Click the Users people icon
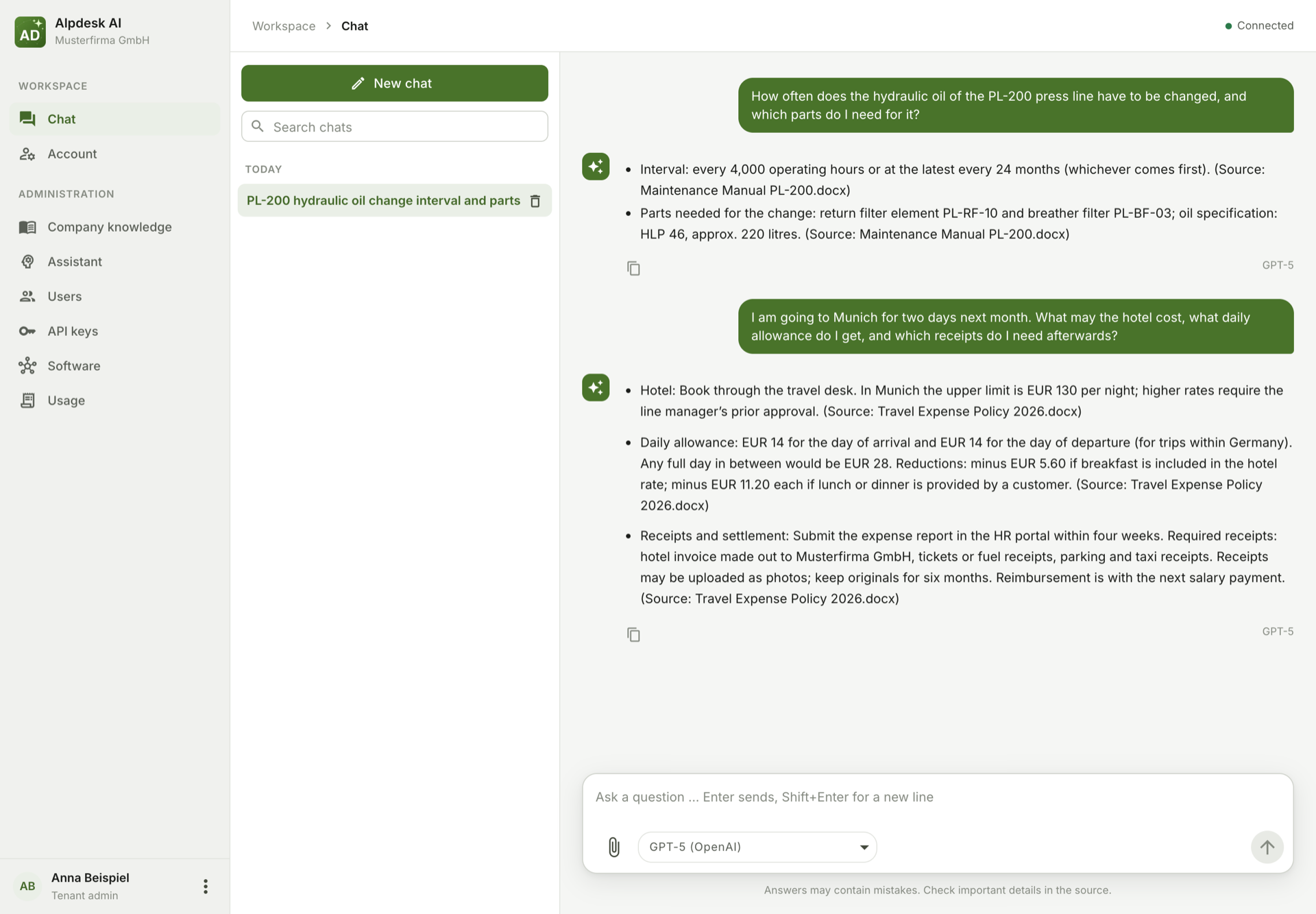 [x=27, y=296]
